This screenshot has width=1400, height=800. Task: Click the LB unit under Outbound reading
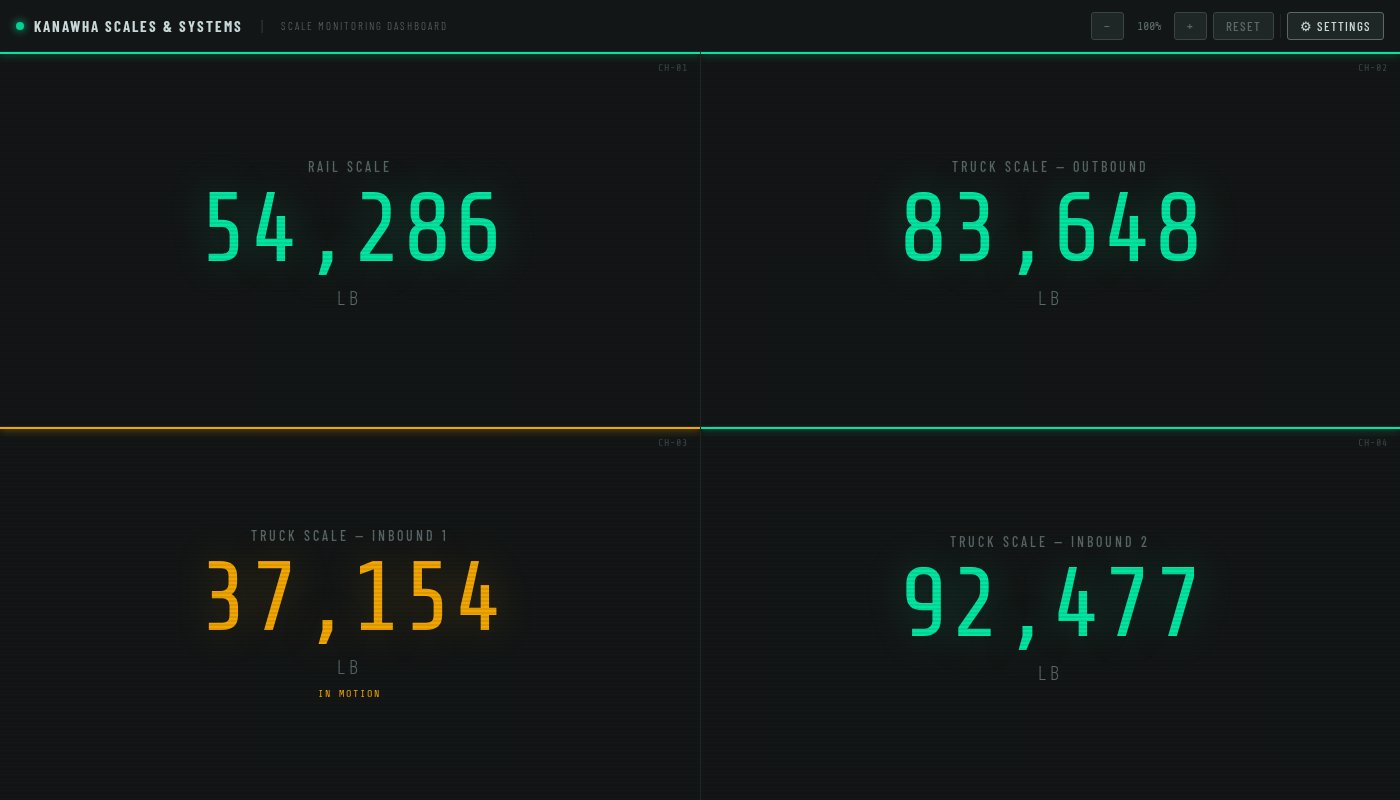click(1049, 298)
